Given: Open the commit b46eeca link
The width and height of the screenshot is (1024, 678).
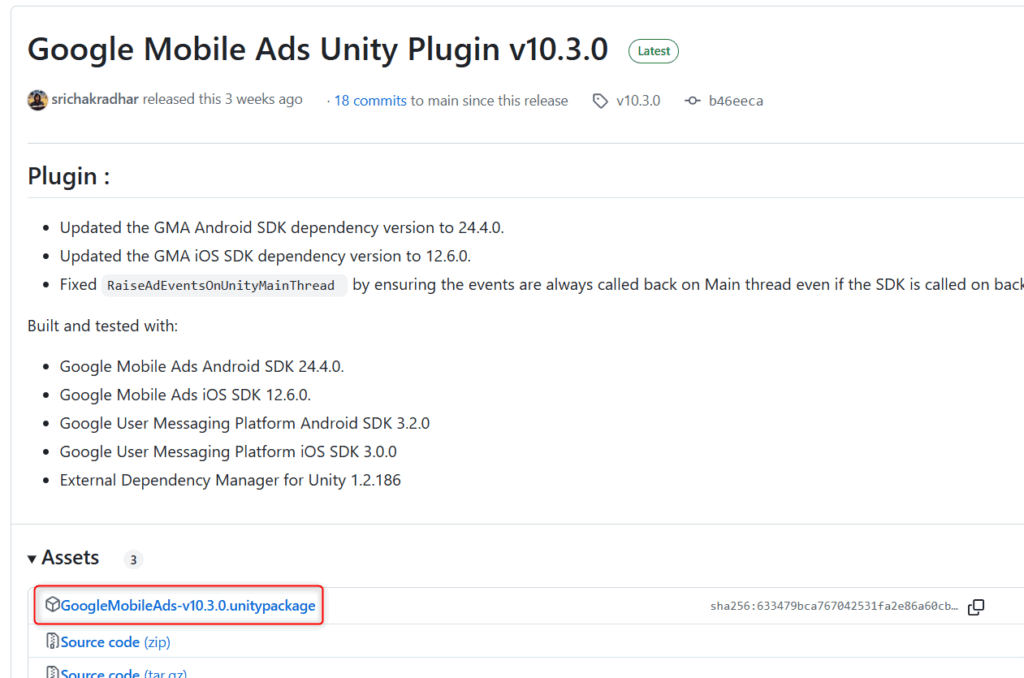Looking at the screenshot, I should [735, 101].
